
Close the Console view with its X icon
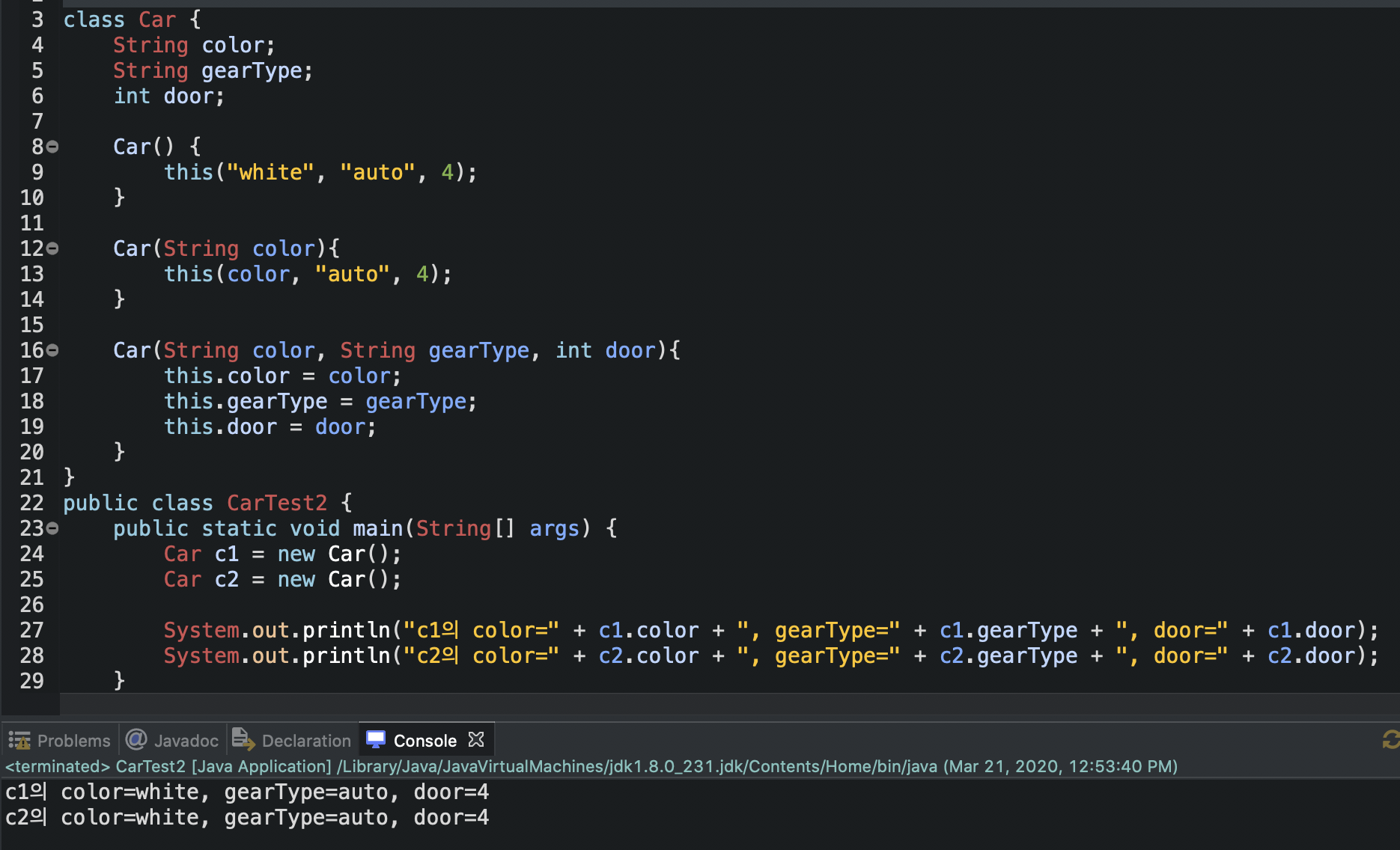[476, 740]
